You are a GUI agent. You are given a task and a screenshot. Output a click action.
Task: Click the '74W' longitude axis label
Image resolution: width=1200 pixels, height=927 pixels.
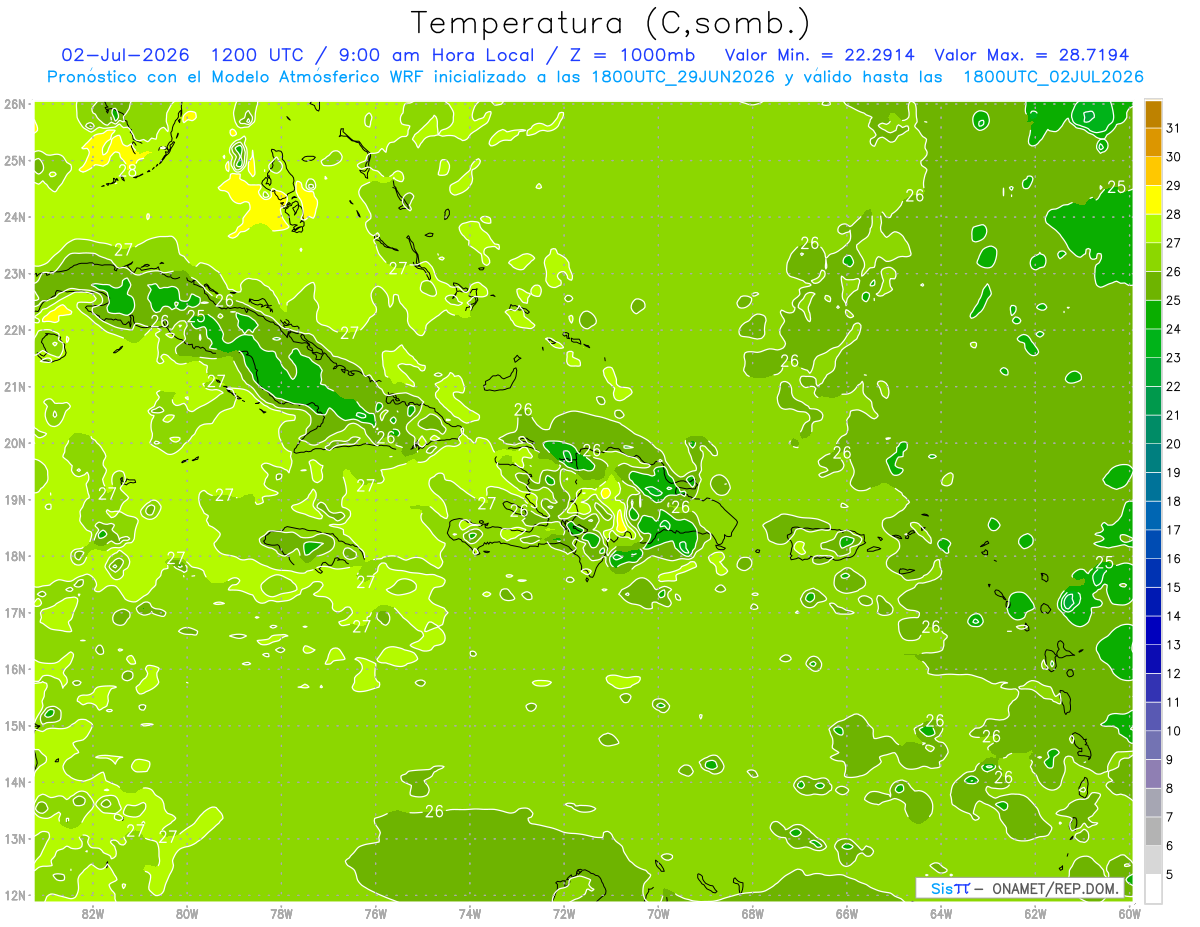pos(470,913)
